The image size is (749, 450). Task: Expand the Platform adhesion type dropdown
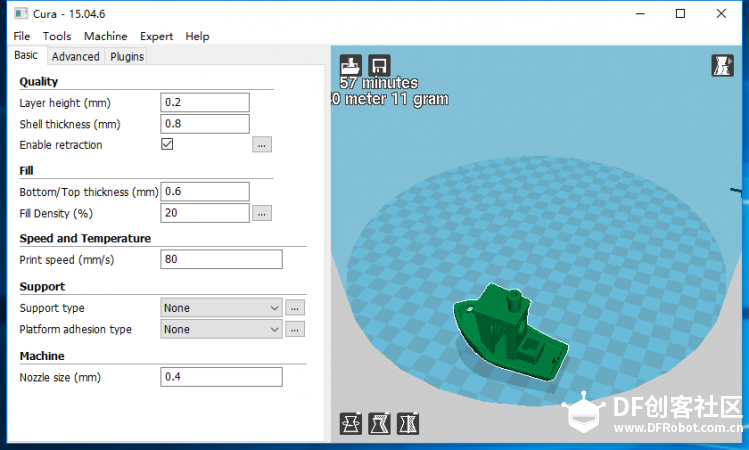(221, 329)
